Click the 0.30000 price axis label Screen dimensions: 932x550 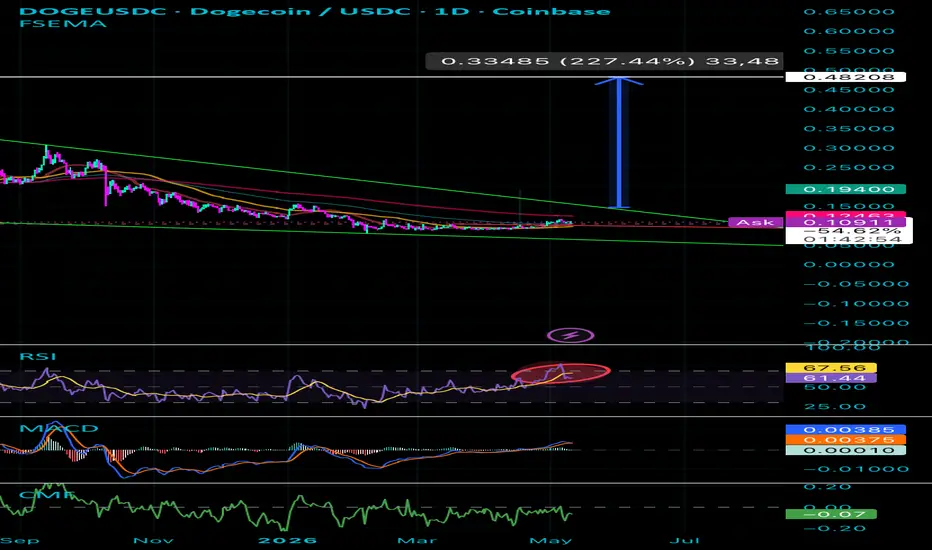click(849, 149)
